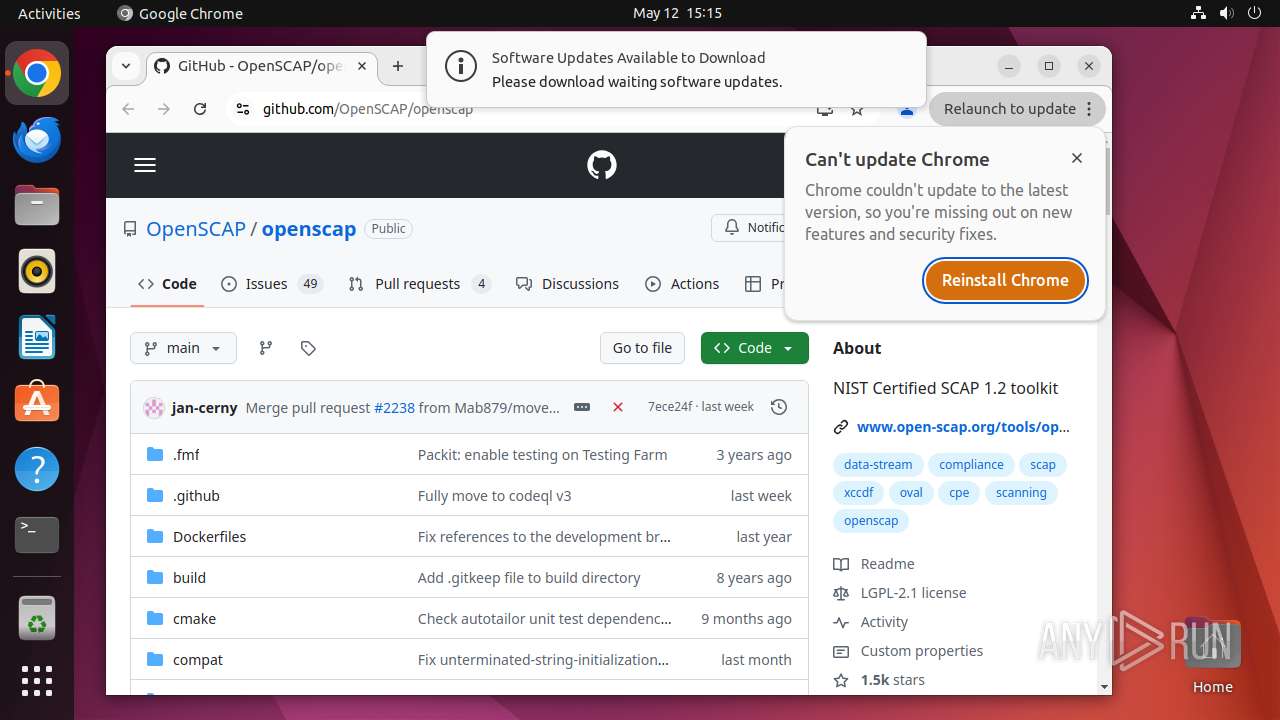Select the scanning topic tag
1280x720 pixels.
click(x=1021, y=493)
